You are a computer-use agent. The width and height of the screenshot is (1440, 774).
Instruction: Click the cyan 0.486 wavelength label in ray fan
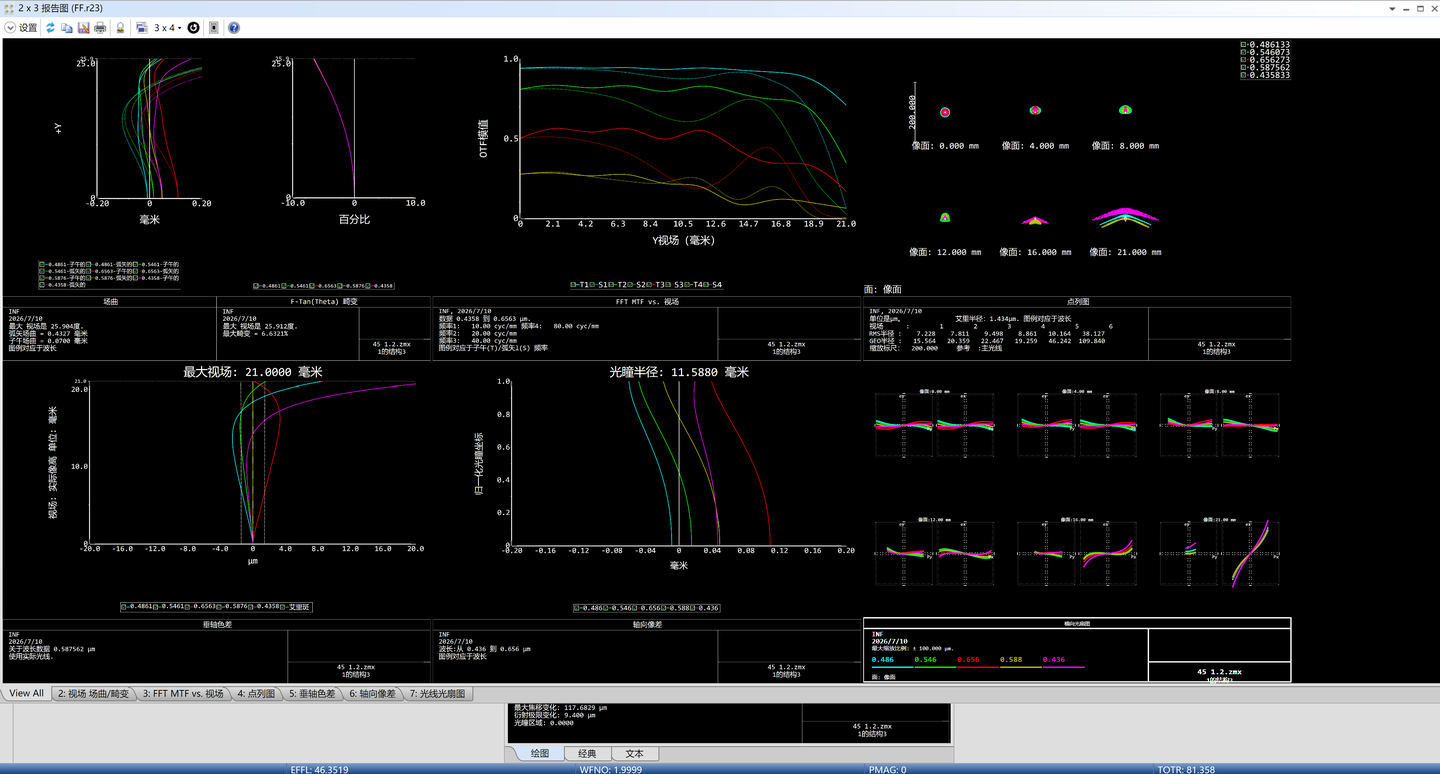tap(883, 660)
